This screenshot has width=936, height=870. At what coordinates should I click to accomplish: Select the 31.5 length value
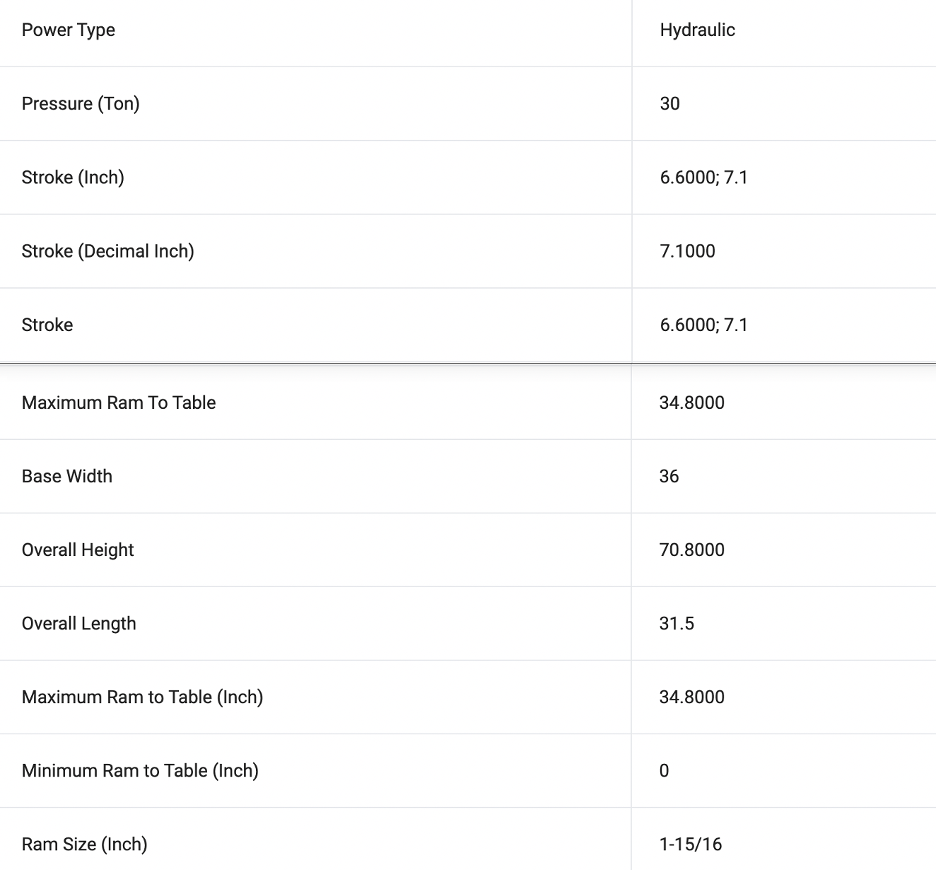click(x=677, y=624)
